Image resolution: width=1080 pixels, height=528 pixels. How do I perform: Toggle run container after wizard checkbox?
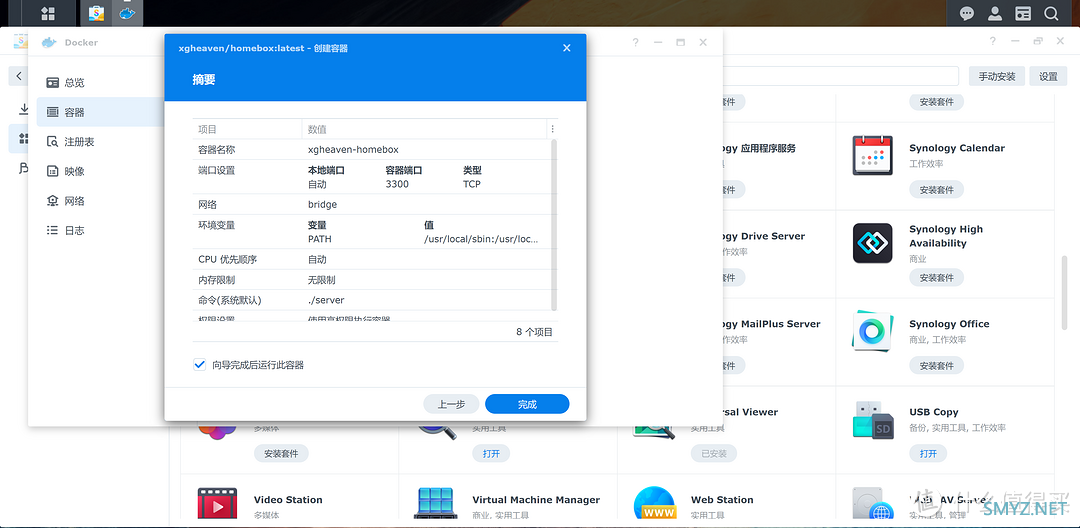(200, 365)
